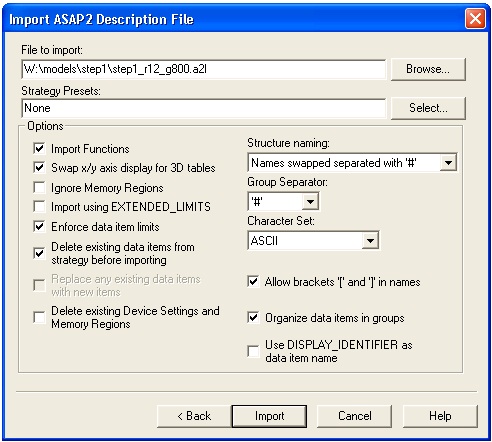Open the Character Set ASCII dropdown
Screen dimensions: 492x442
[x=370, y=240]
